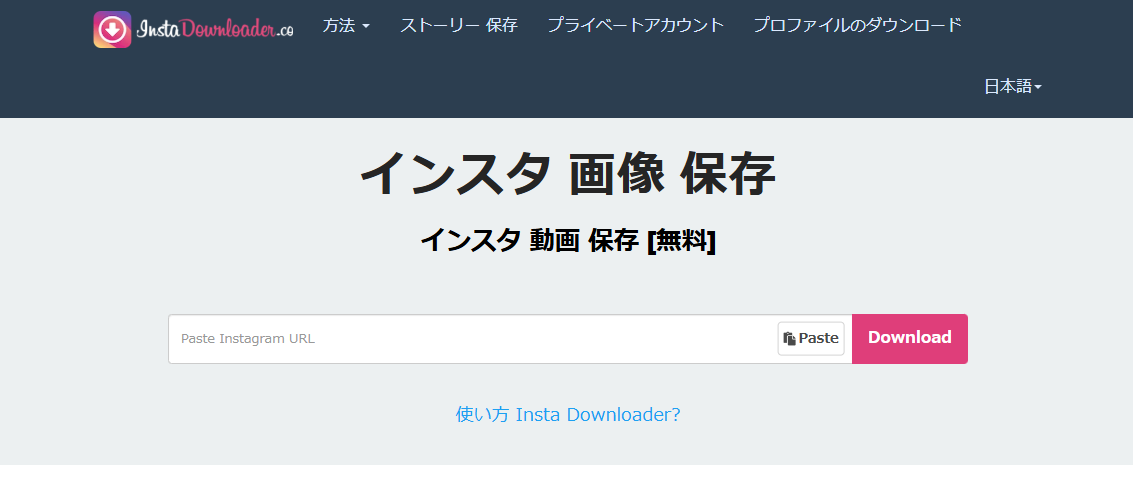Image resolution: width=1133 pixels, height=480 pixels.
Task: Click the インスタ 画像 保存 heading
Action: click(567, 173)
